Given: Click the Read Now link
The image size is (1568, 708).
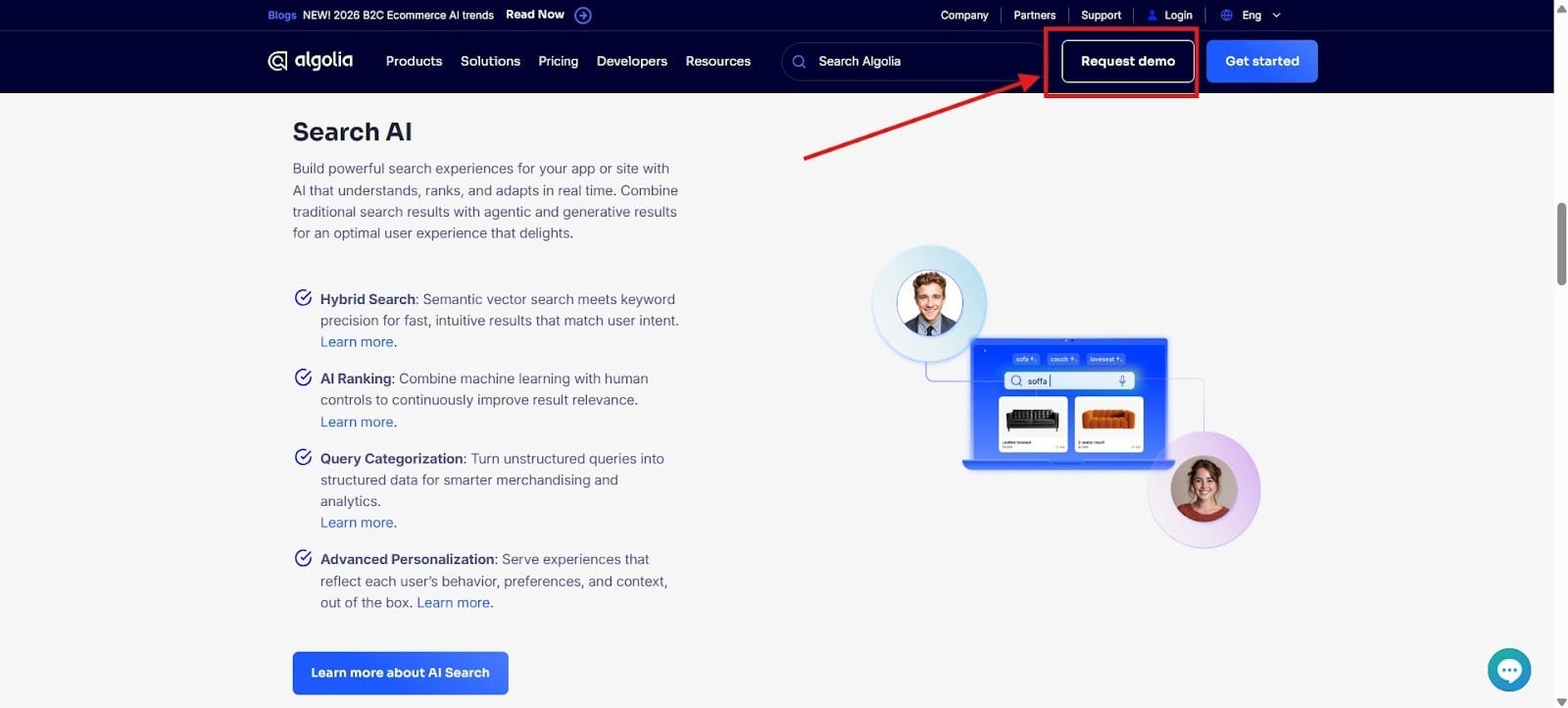Looking at the screenshot, I should pyautogui.click(x=535, y=15).
